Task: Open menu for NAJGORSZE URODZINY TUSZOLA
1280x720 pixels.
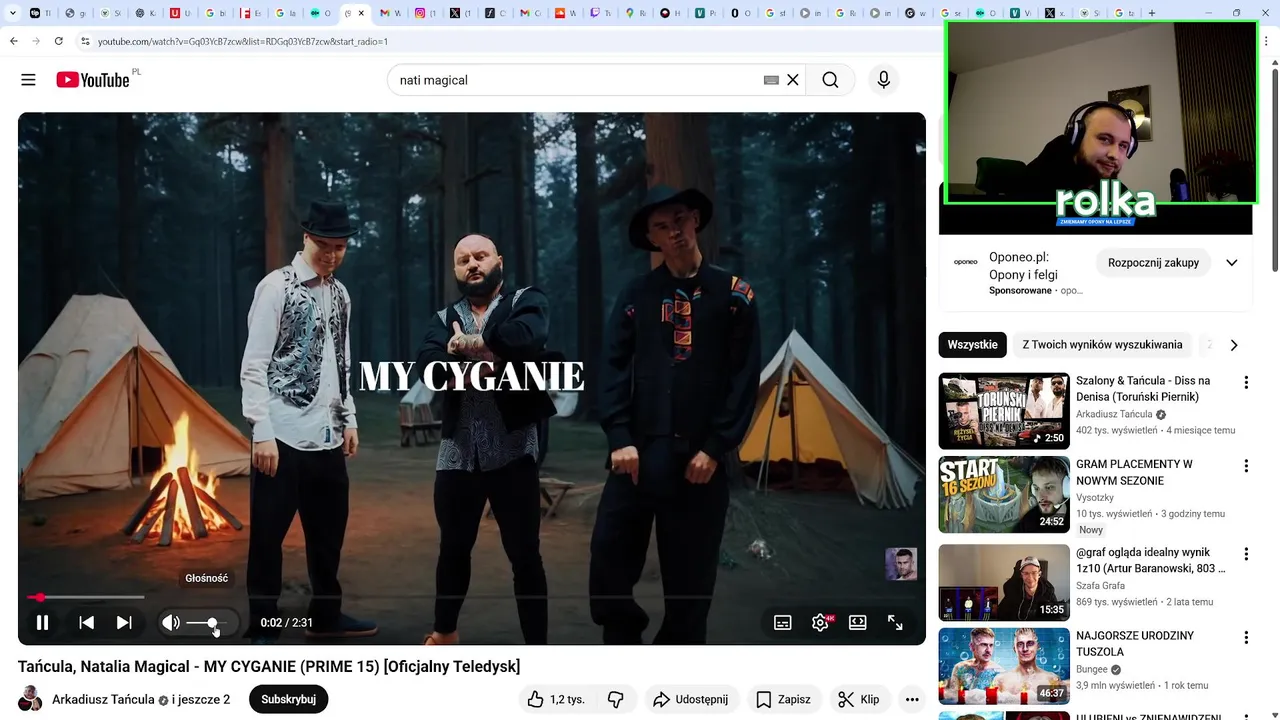Action: click(x=1246, y=637)
